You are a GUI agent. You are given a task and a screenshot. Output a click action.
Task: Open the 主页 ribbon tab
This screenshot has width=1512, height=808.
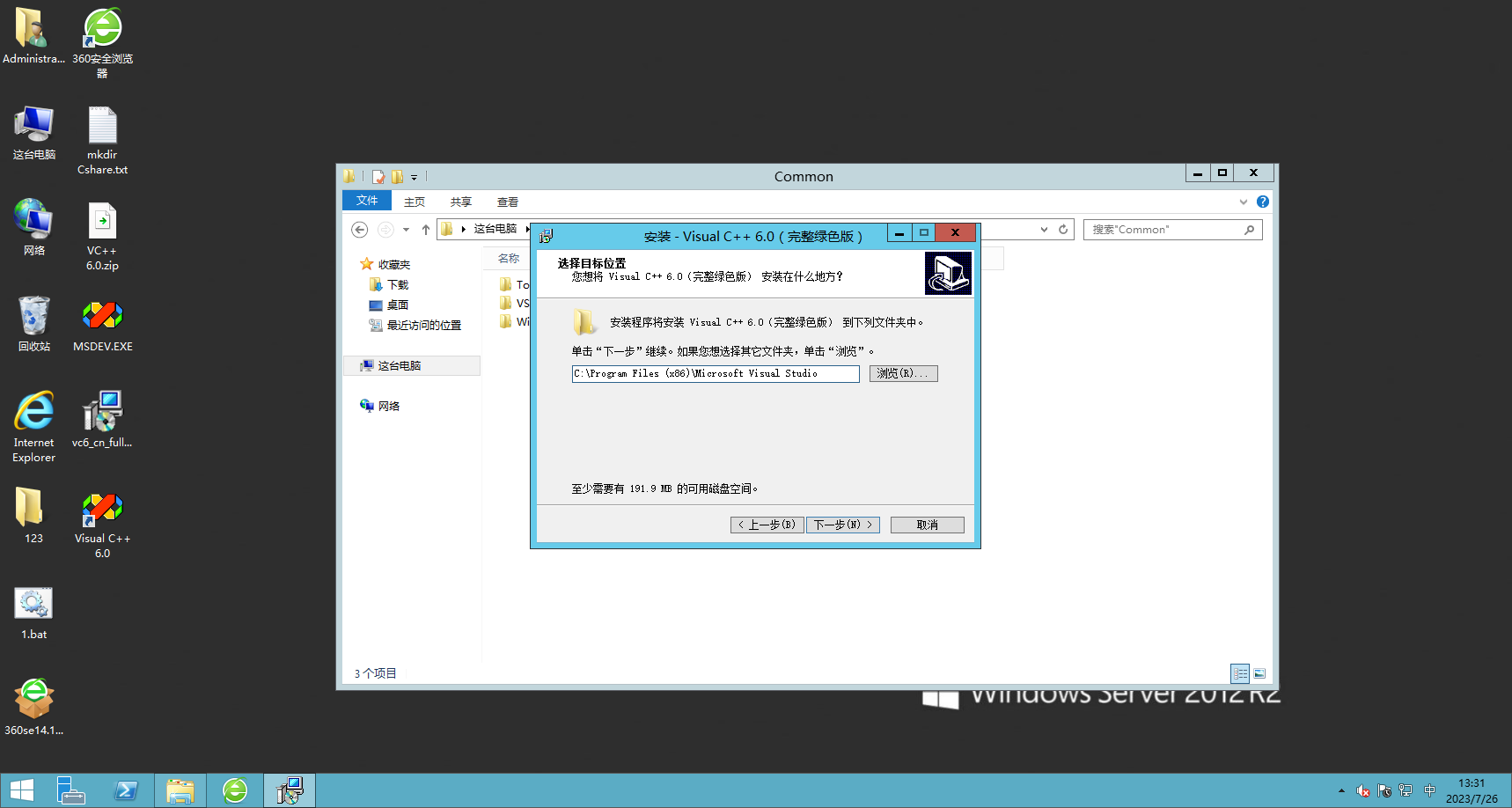click(415, 202)
